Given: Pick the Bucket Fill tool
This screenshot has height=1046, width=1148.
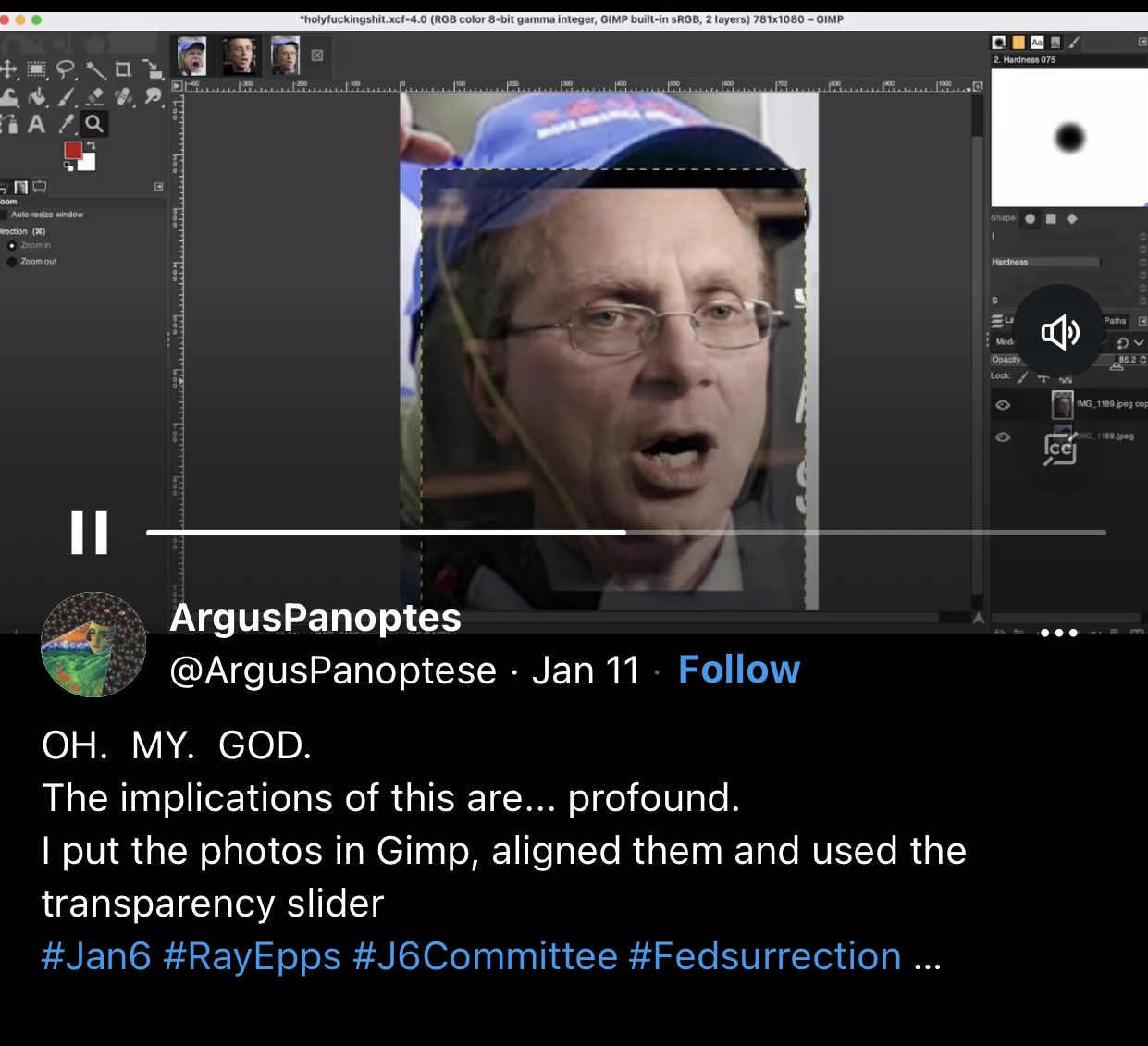Looking at the screenshot, I should tap(37, 96).
